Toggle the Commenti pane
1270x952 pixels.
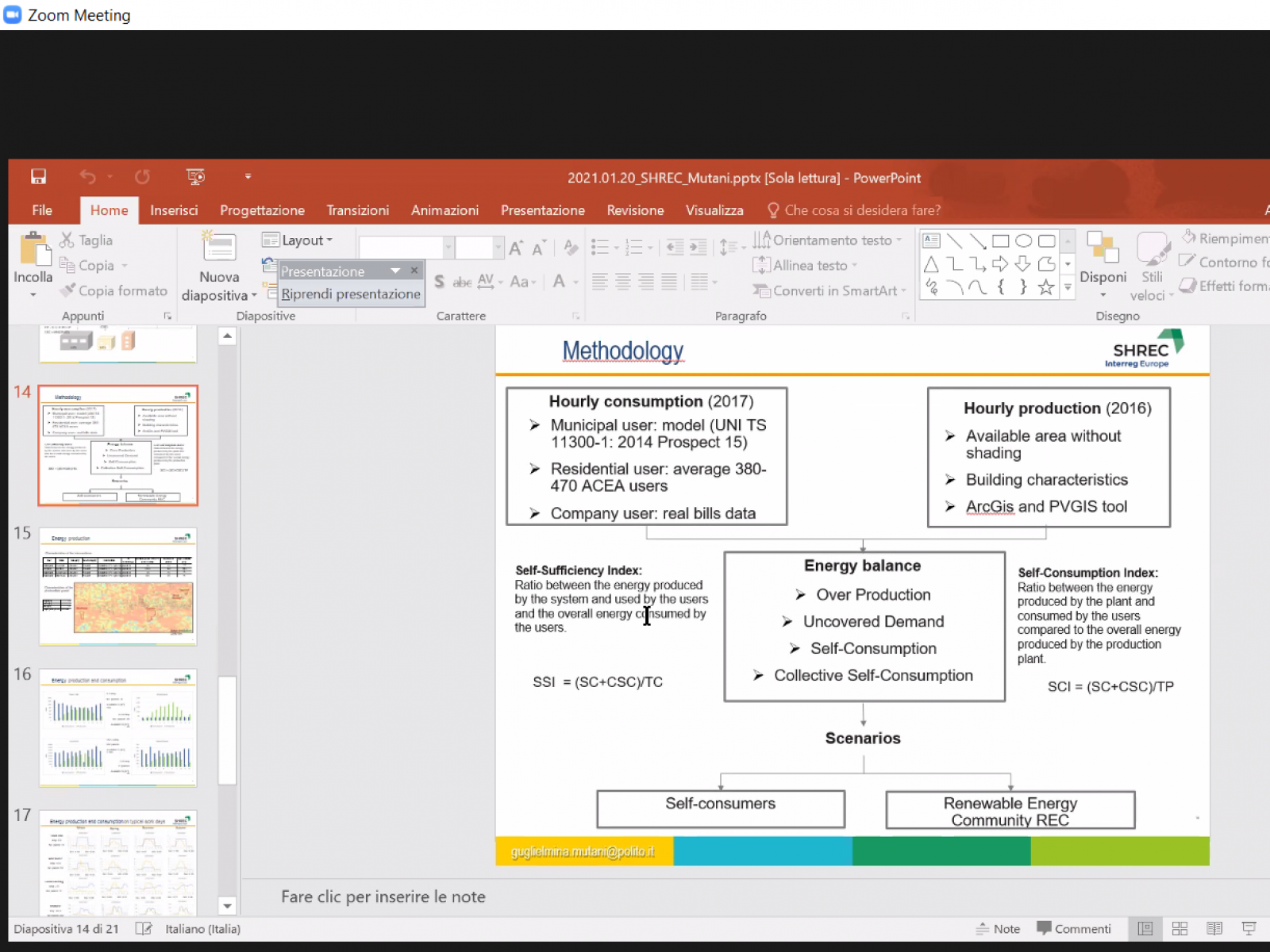(1074, 928)
